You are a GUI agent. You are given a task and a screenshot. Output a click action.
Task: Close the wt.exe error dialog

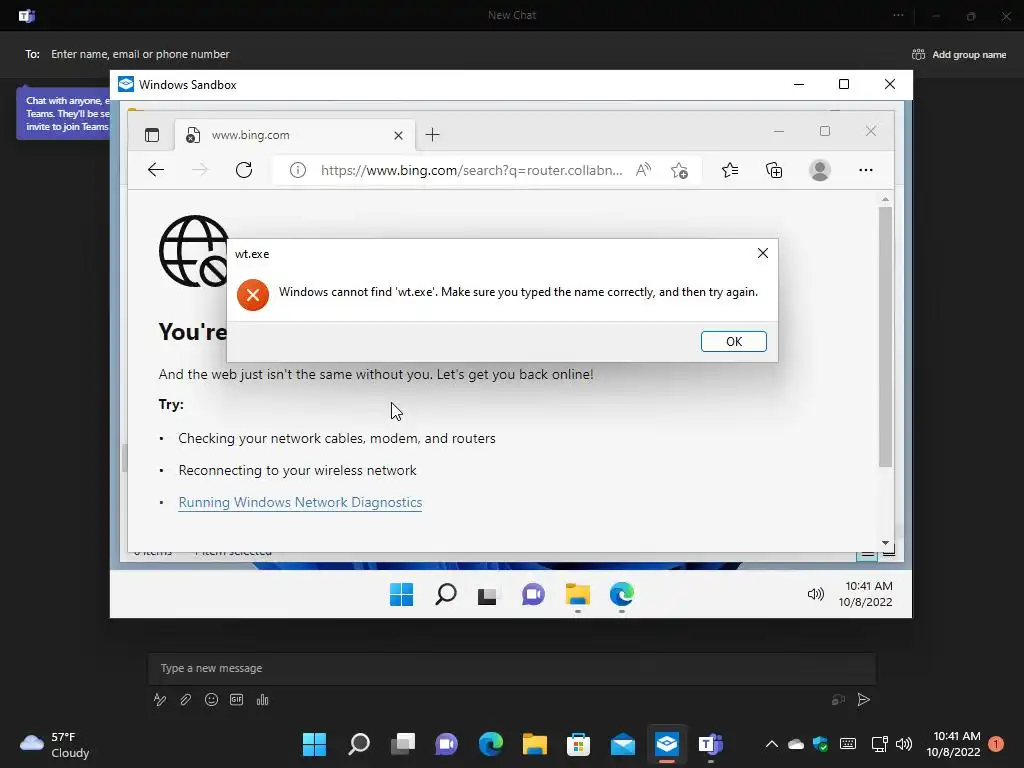(763, 253)
